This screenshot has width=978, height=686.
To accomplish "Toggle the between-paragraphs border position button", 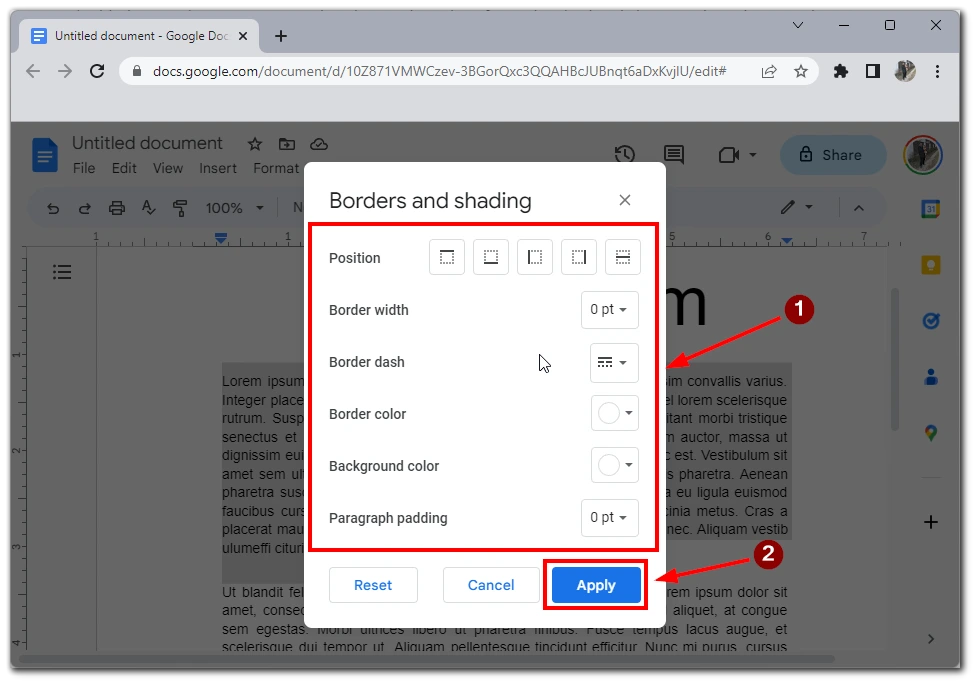I will coord(623,258).
